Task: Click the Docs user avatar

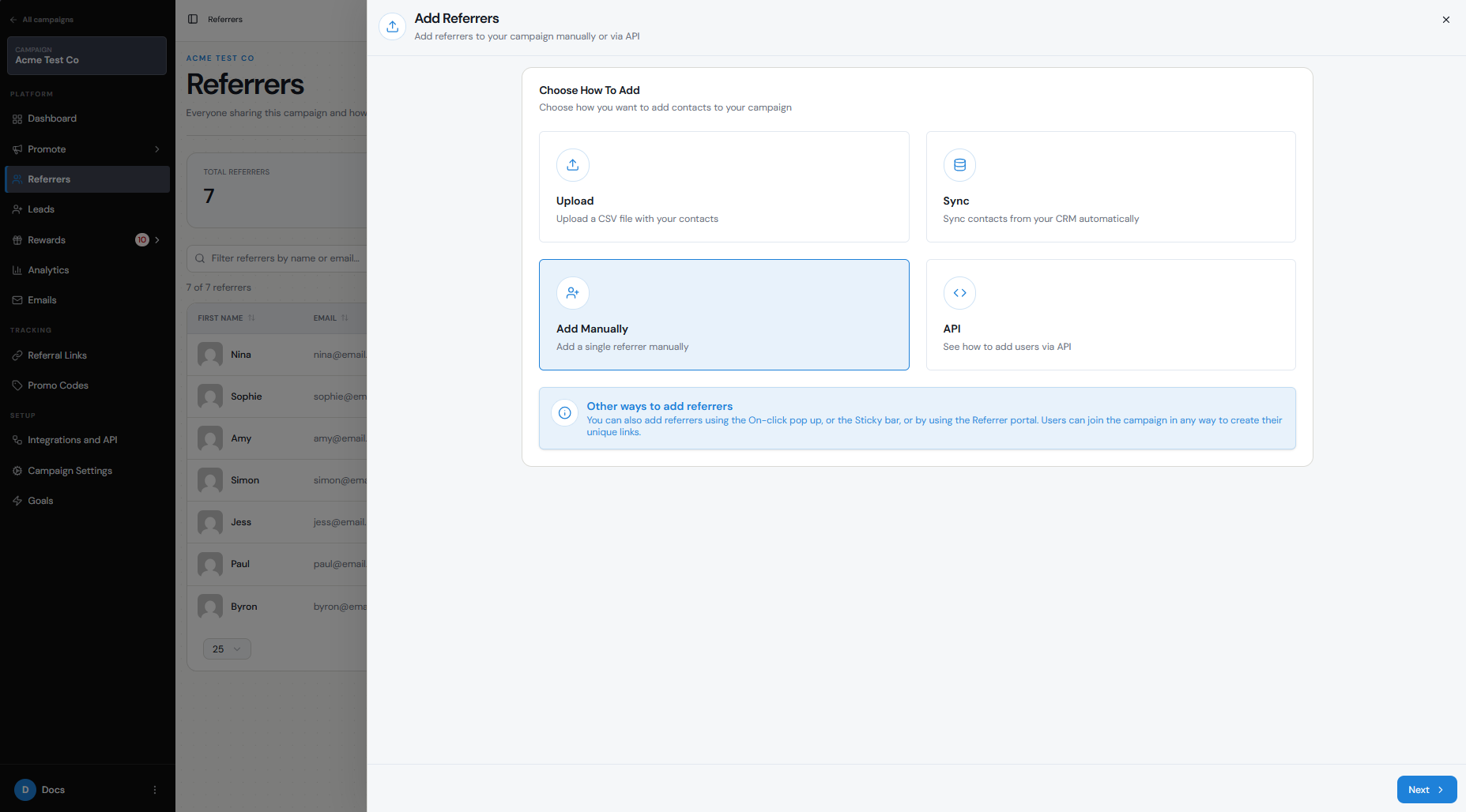Action: point(25,790)
